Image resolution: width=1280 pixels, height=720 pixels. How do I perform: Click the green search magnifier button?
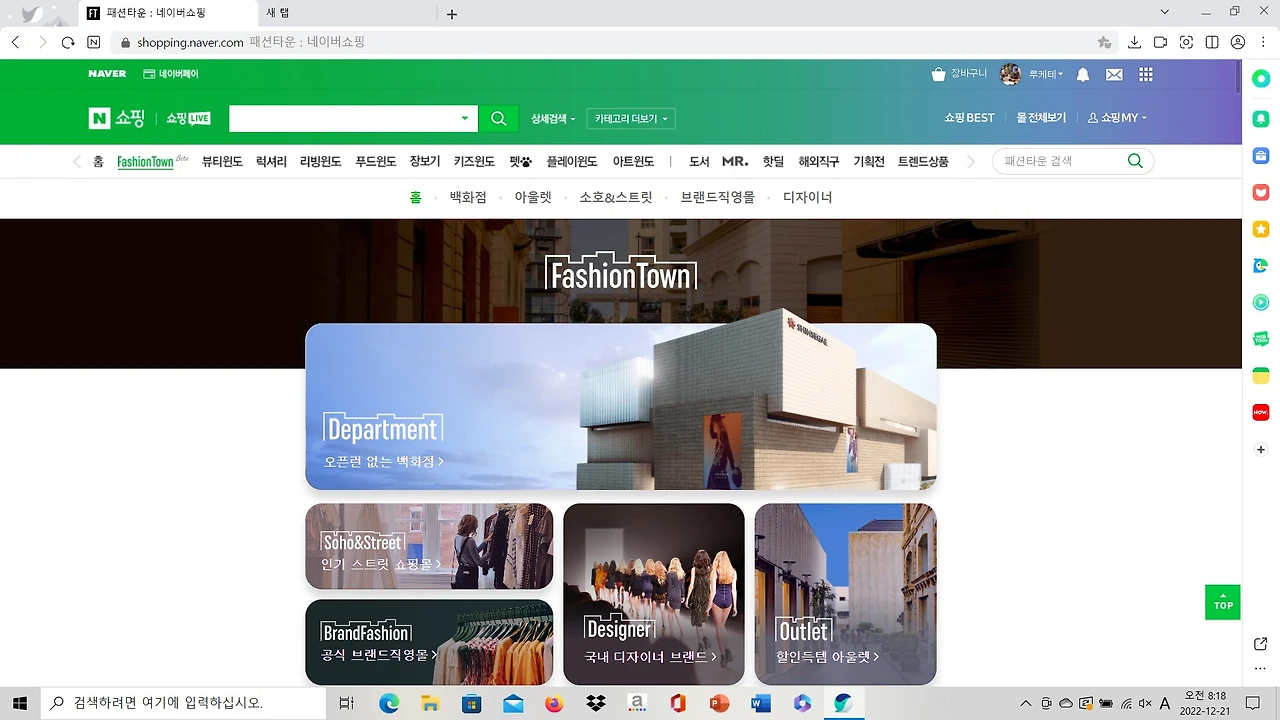pos(498,118)
